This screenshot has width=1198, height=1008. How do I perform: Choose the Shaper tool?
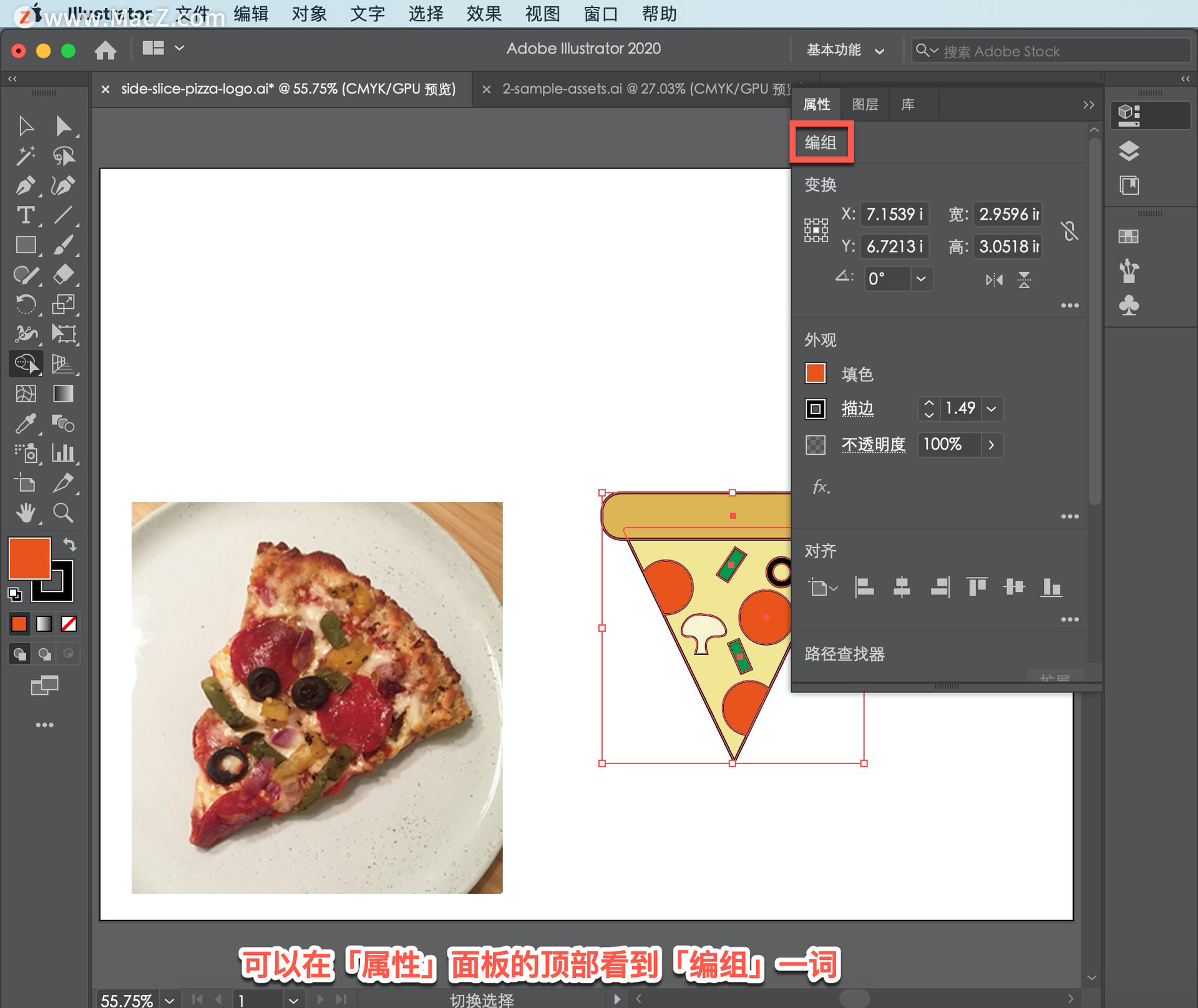[x=26, y=274]
